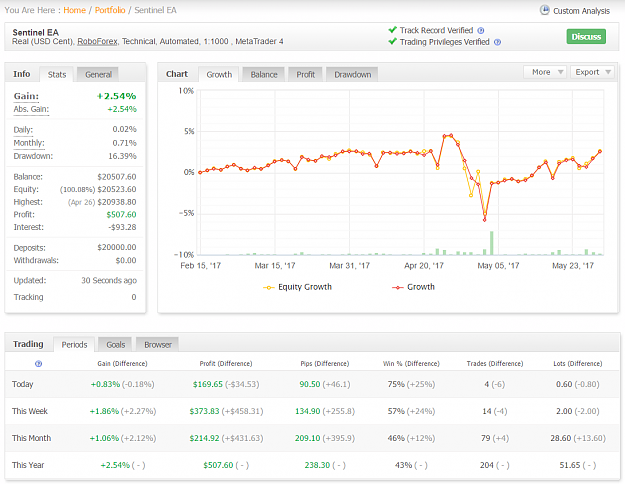Switch to the General tab in the Info panel
The width and height of the screenshot is (625, 484).
98,75
